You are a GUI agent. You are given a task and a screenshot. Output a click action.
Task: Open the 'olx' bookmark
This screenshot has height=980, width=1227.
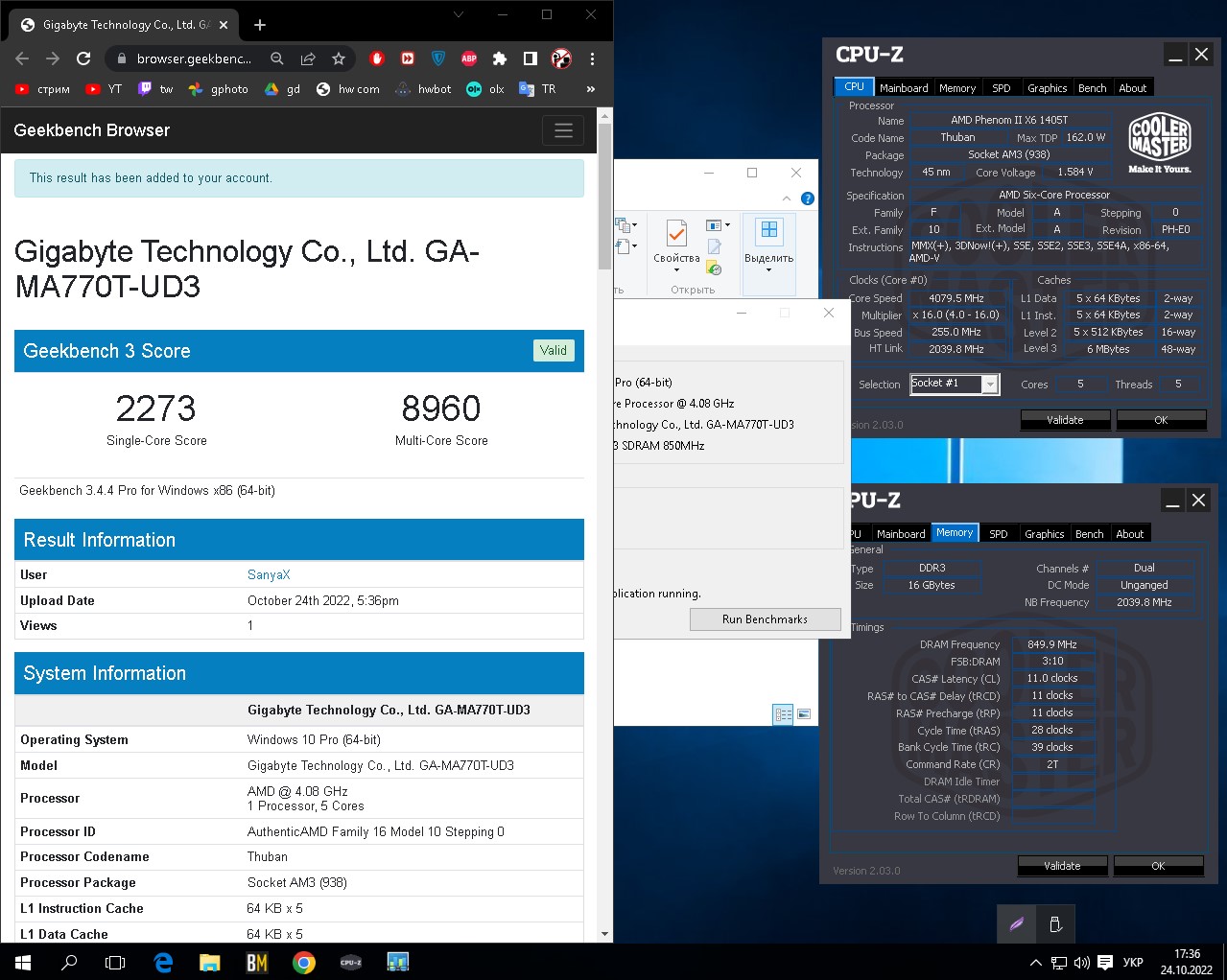485,89
